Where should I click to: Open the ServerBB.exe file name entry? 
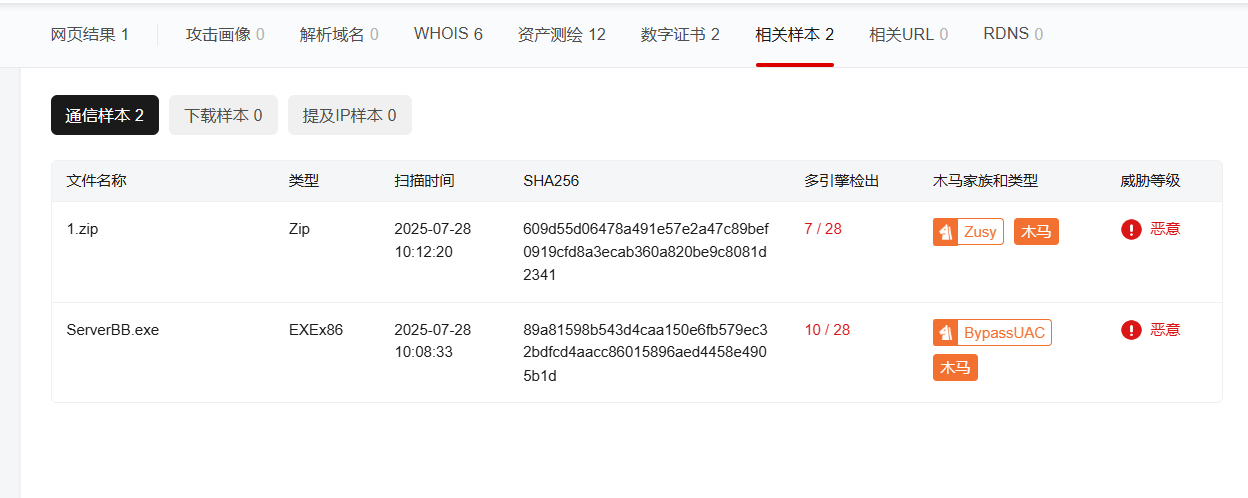[112, 330]
